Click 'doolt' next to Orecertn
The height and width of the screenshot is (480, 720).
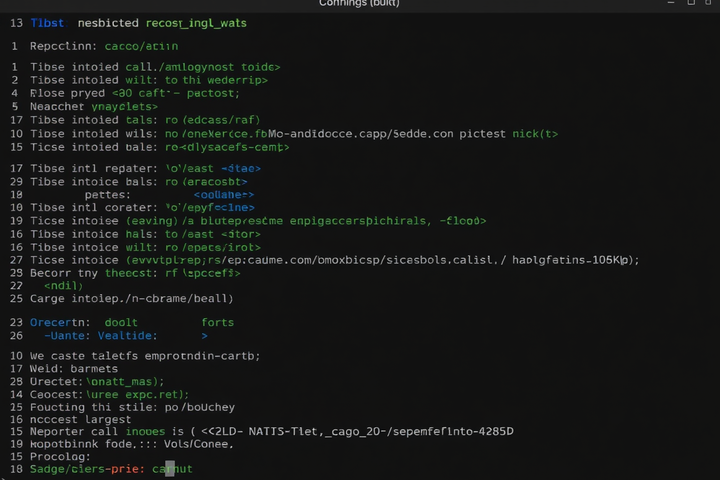(121, 322)
